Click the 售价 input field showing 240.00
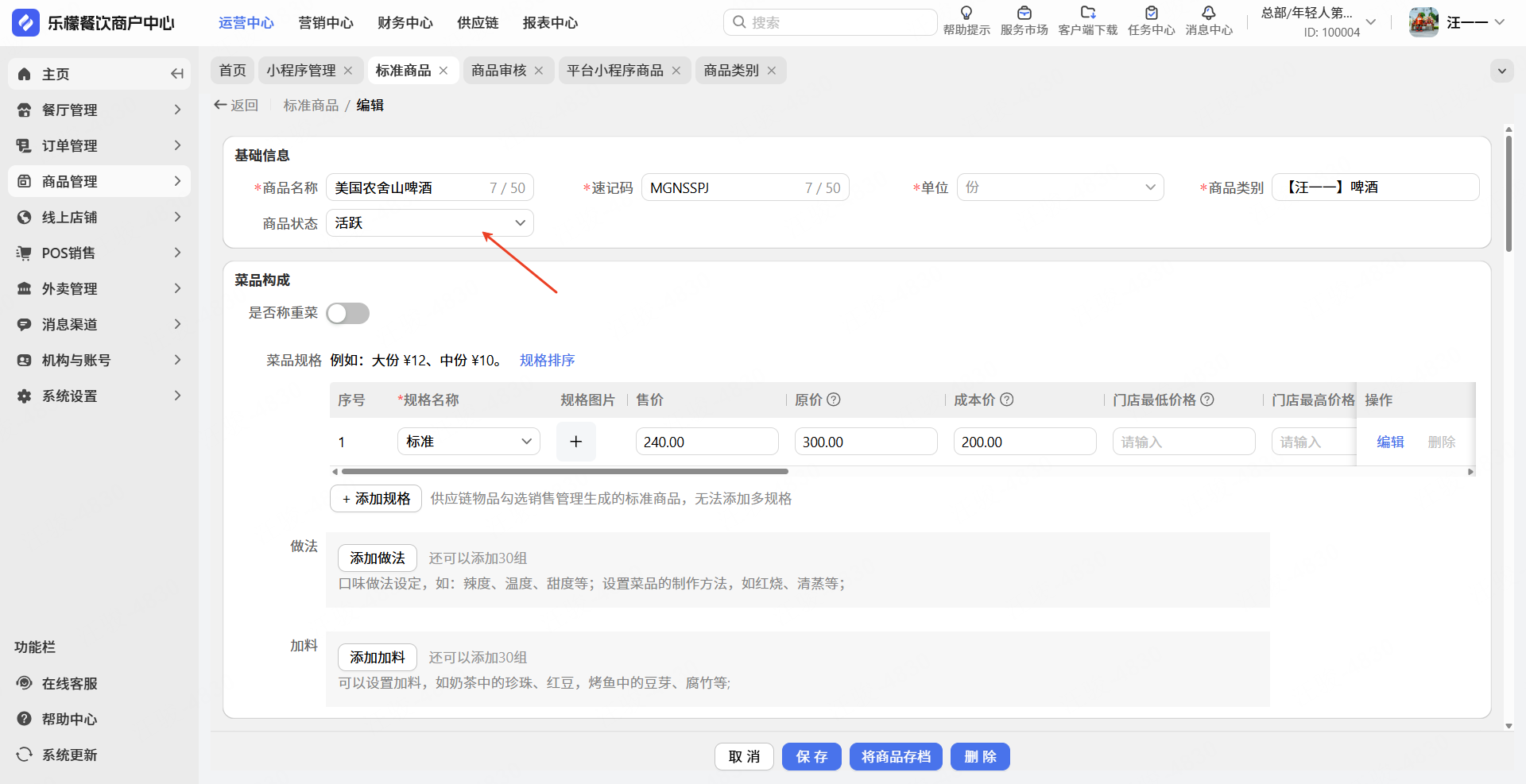 pyautogui.click(x=707, y=442)
